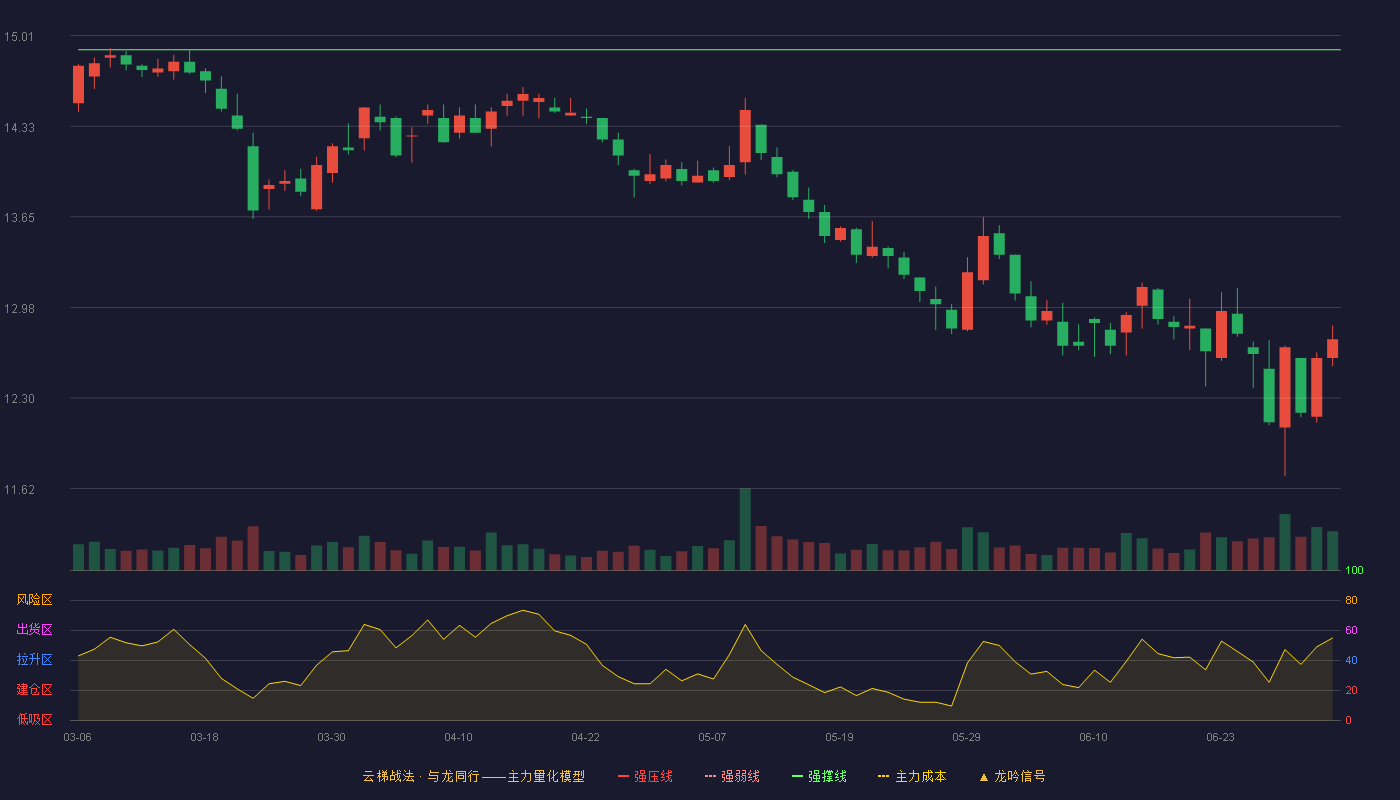Viewport: 1400px width, 800px height.
Task: Click the 04-22 date axis label
Action: coord(586,737)
